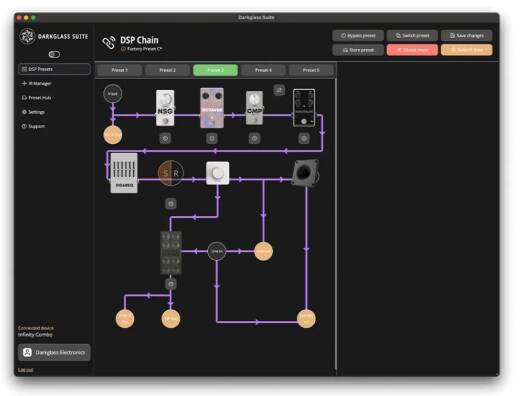Toggle the bypass button under the NSG pedal
The width and height of the screenshot is (520, 396).
pyautogui.click(x=165, y=138)
